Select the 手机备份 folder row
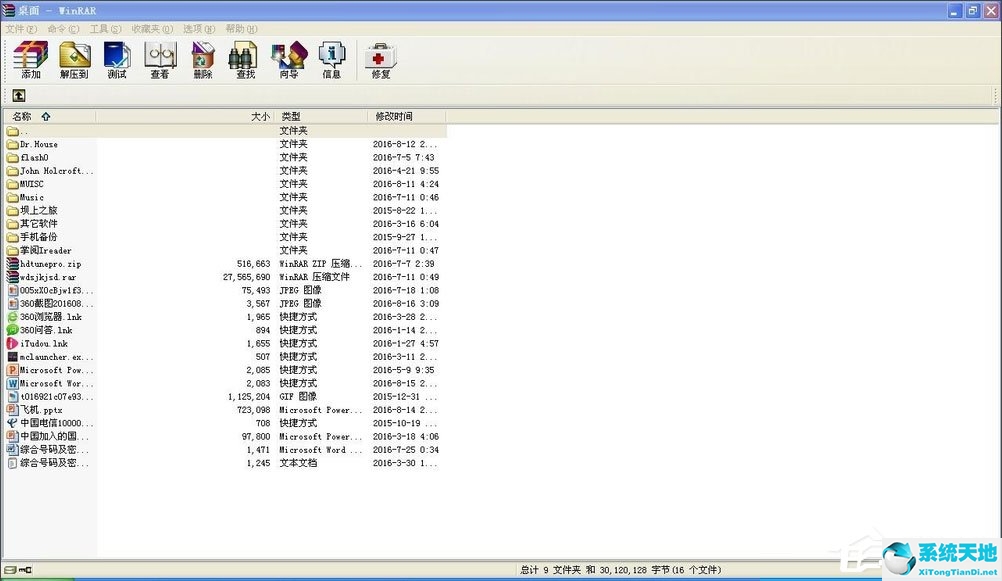The height and width of the screenshot is (581, 1002). [x=225, y=236]
